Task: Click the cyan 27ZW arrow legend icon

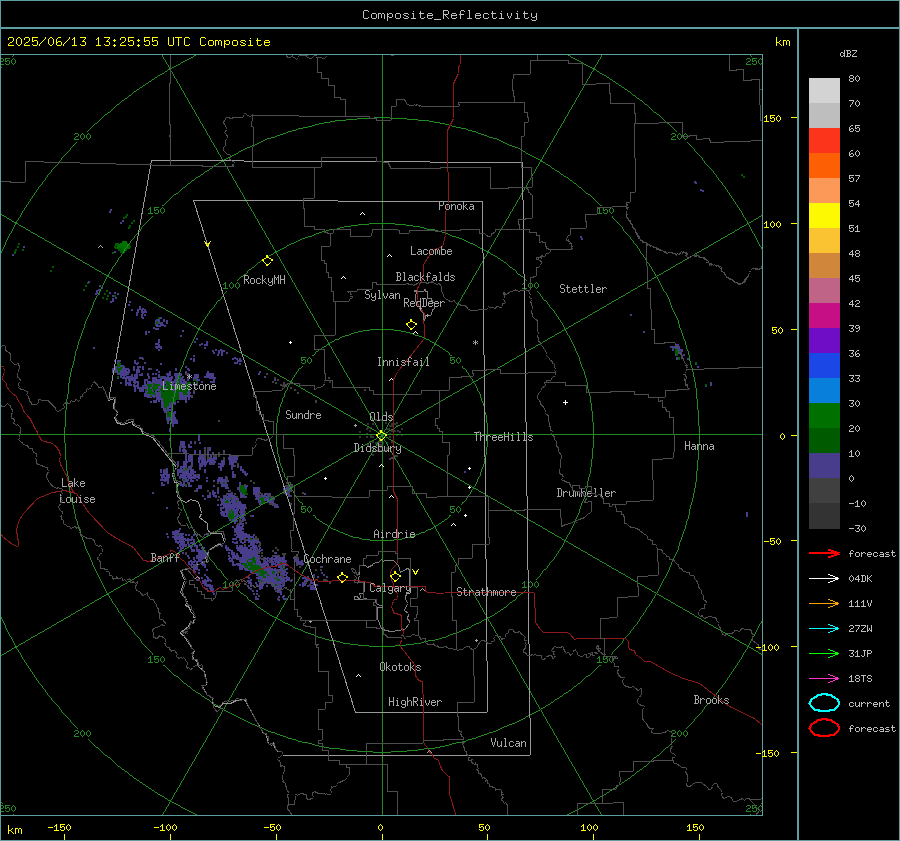Action: tap(824, 629)
